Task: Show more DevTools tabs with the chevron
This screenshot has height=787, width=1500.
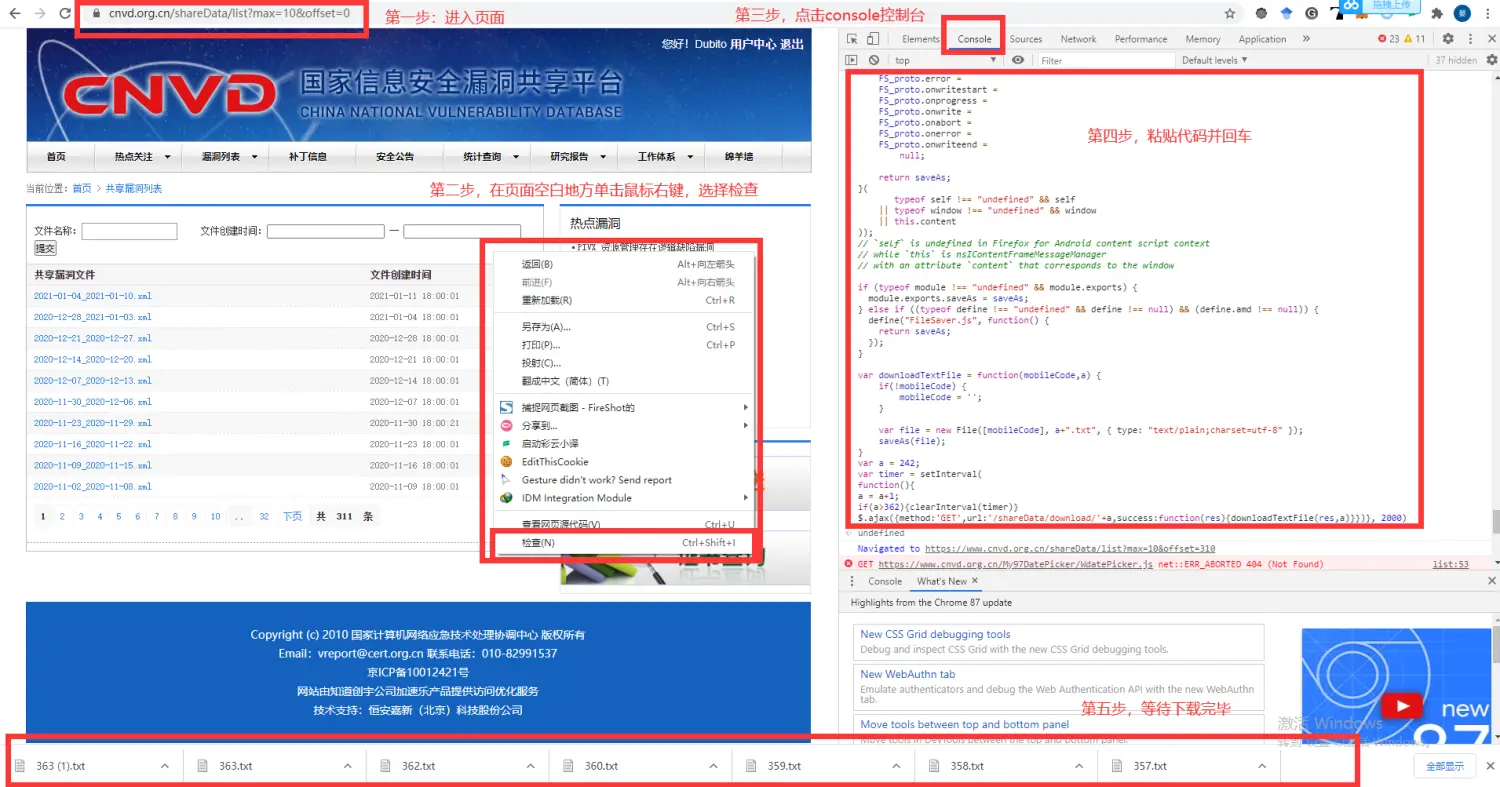Action: point(1306,39)
